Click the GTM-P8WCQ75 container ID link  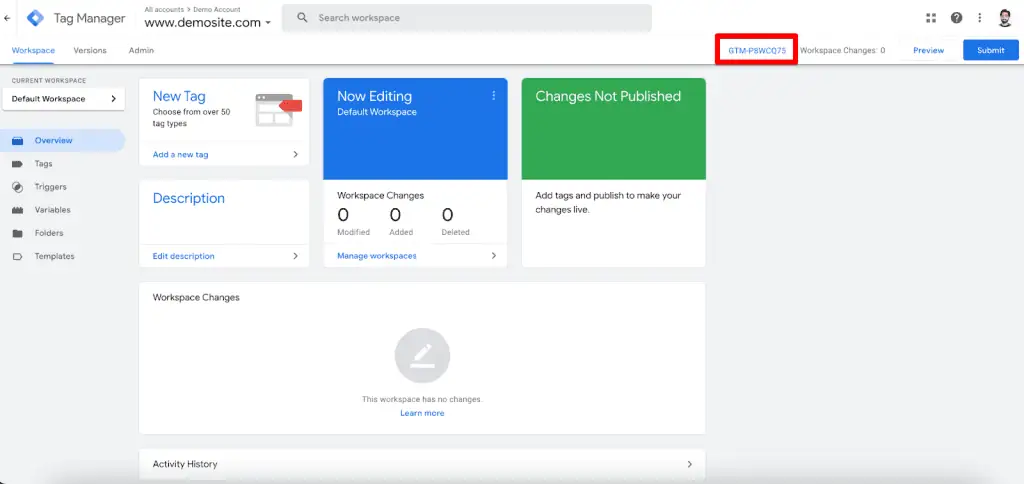pyautogui.click(x=756, y=50)
